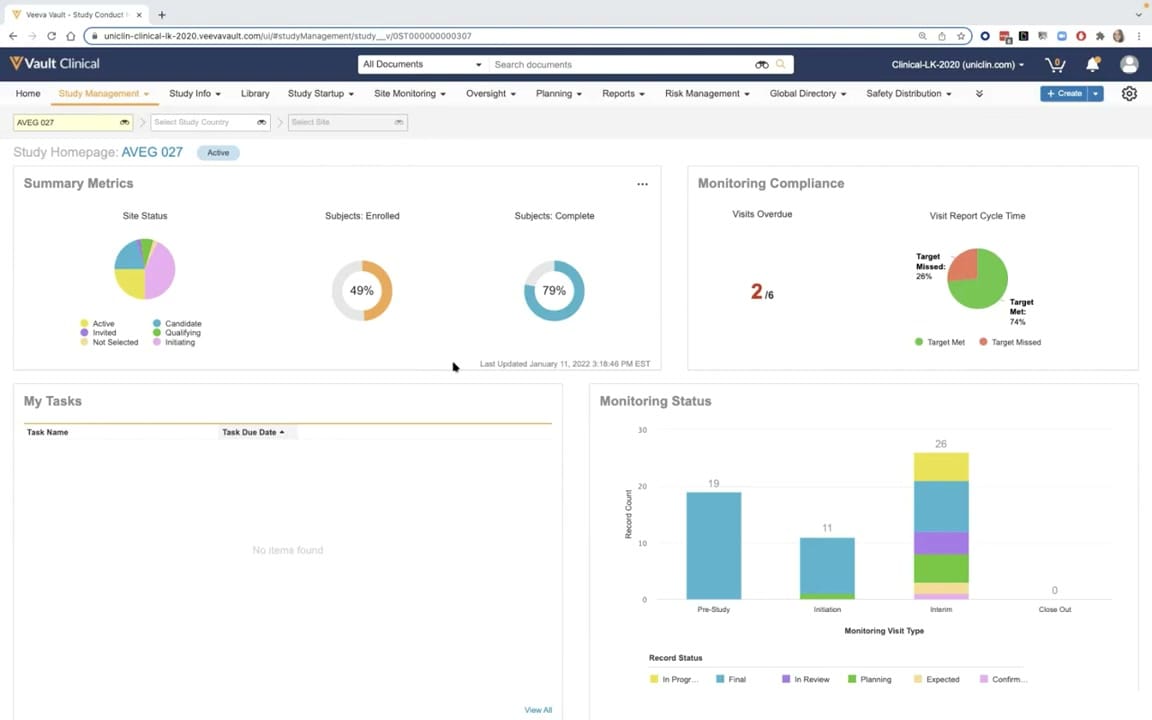The image size is (1152, 720).
Task: Show more tabs with double chevron
Action: click(x=979, y=94)
